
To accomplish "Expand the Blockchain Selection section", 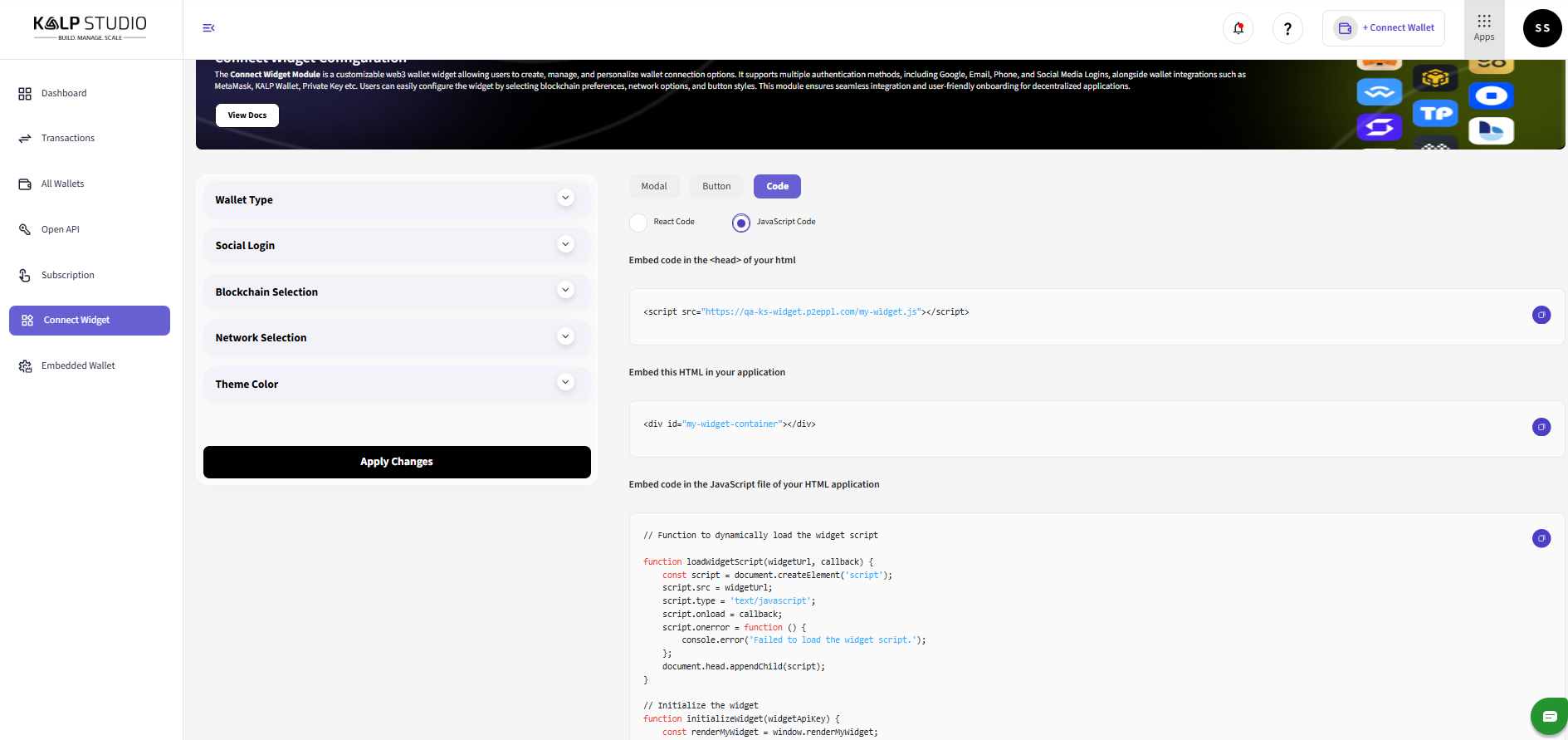I will pyautogui.click(x=565, y=291).
